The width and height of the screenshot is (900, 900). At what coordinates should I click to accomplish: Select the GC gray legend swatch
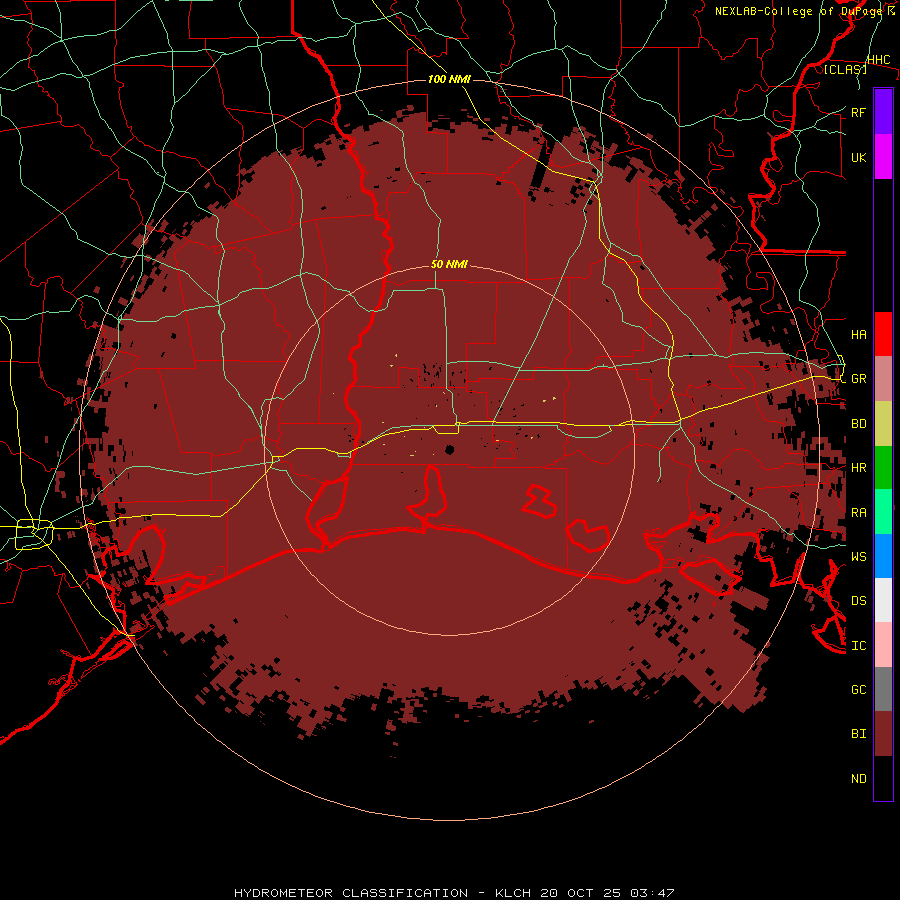[883, 689]
